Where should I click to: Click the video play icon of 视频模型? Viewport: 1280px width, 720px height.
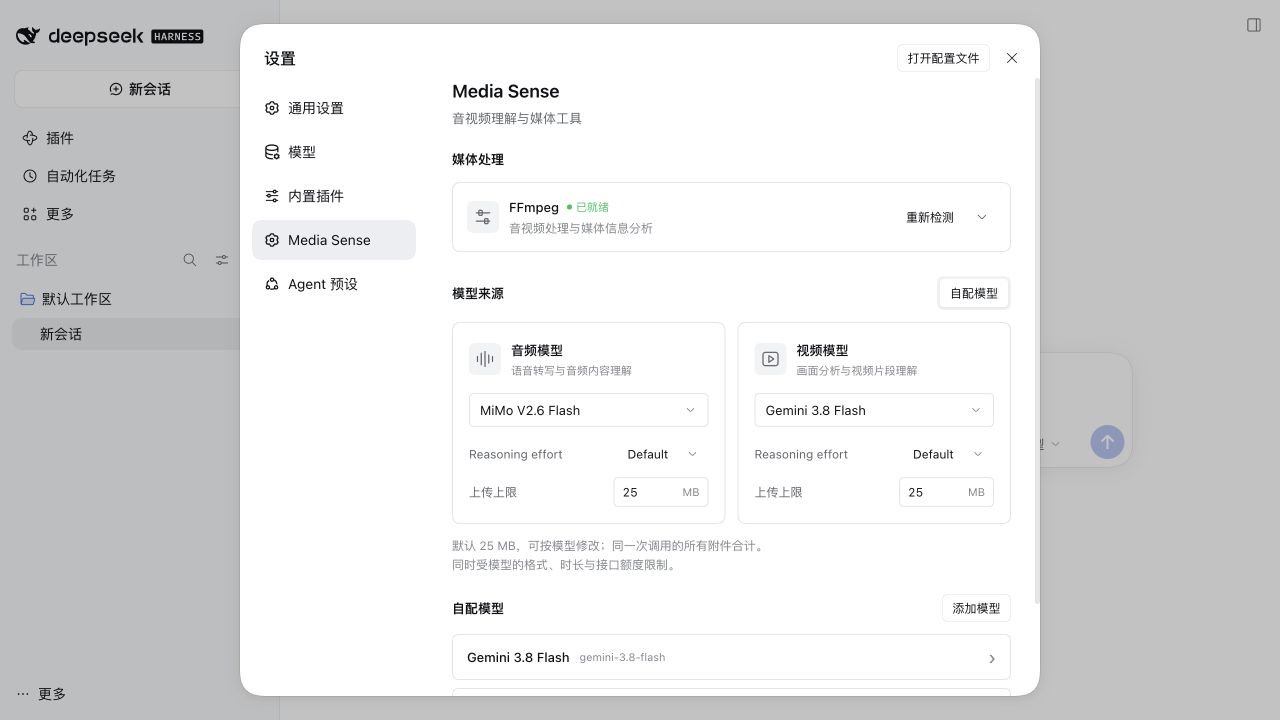point(770,359)
